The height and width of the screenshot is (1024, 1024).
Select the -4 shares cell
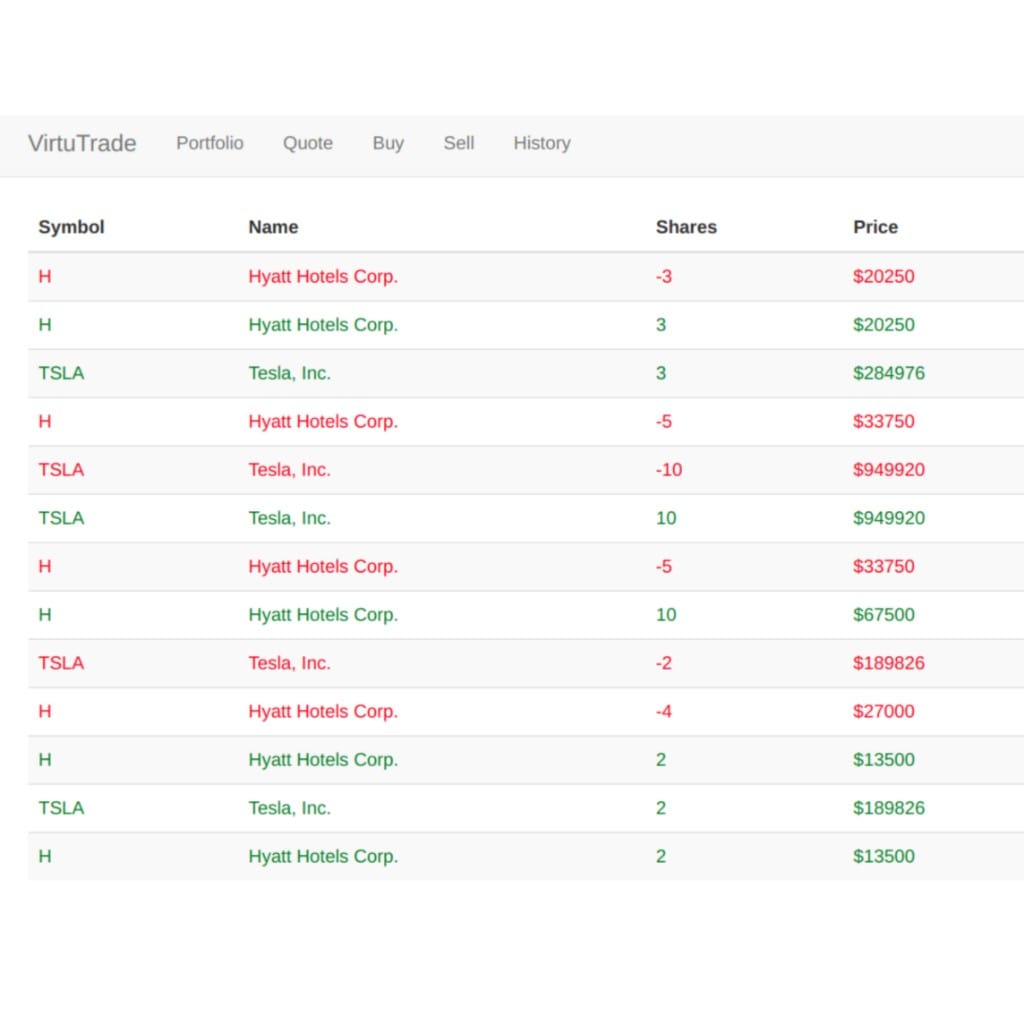(664, 711)
